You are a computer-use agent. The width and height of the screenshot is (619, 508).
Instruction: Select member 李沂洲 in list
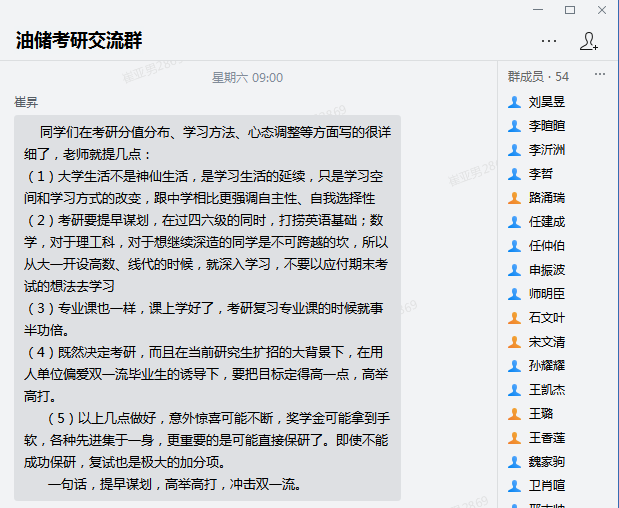(x=547, y=150)
